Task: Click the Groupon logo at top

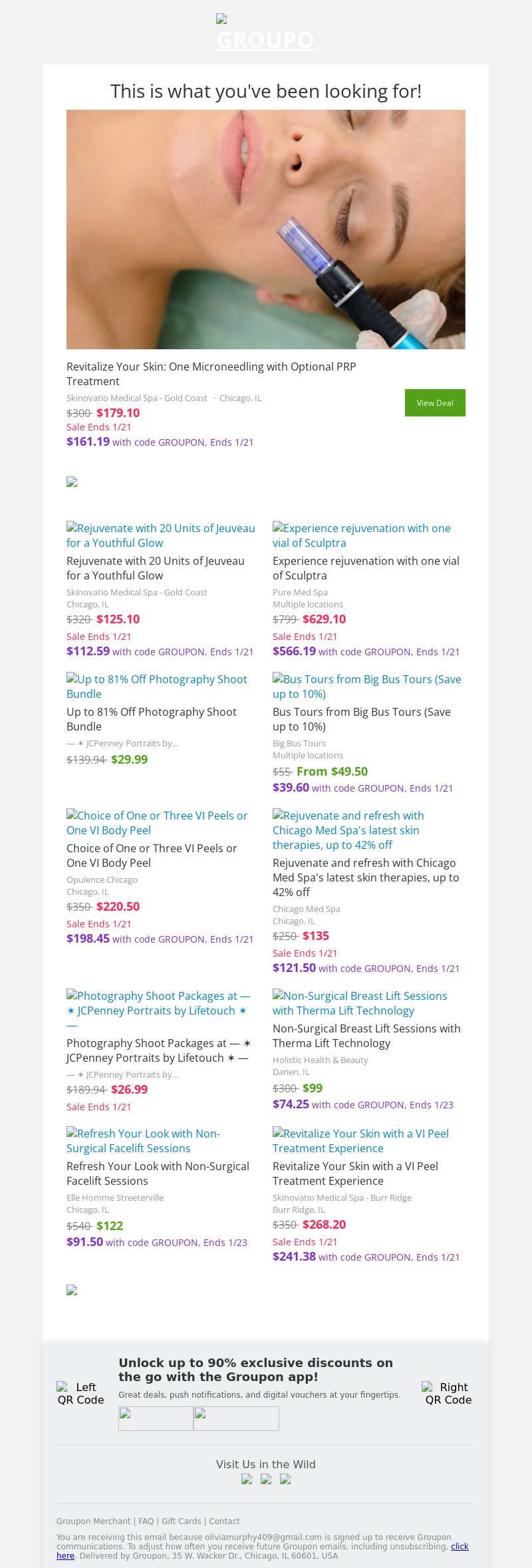Action: click(x=266, y=33)
